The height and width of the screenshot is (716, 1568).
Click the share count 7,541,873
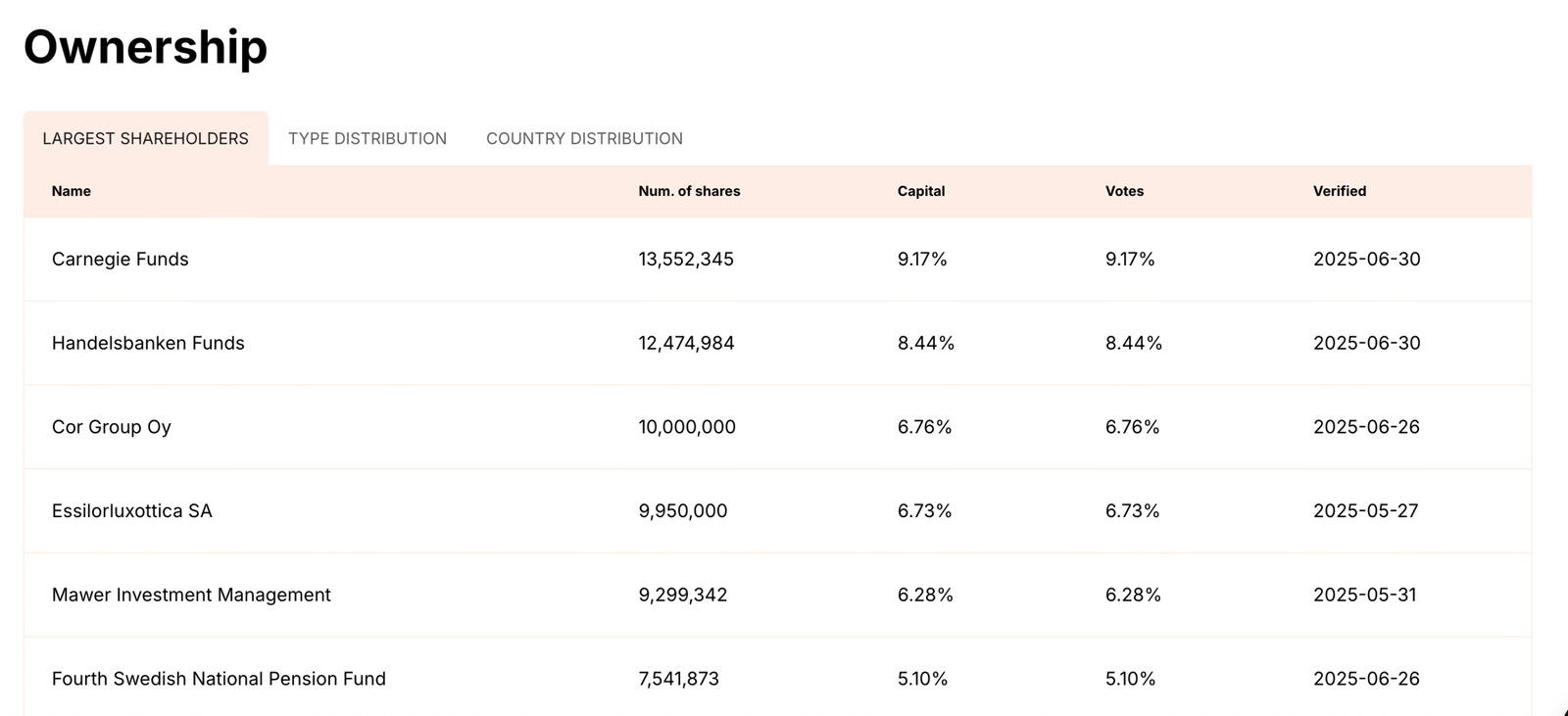click(679, 679)
